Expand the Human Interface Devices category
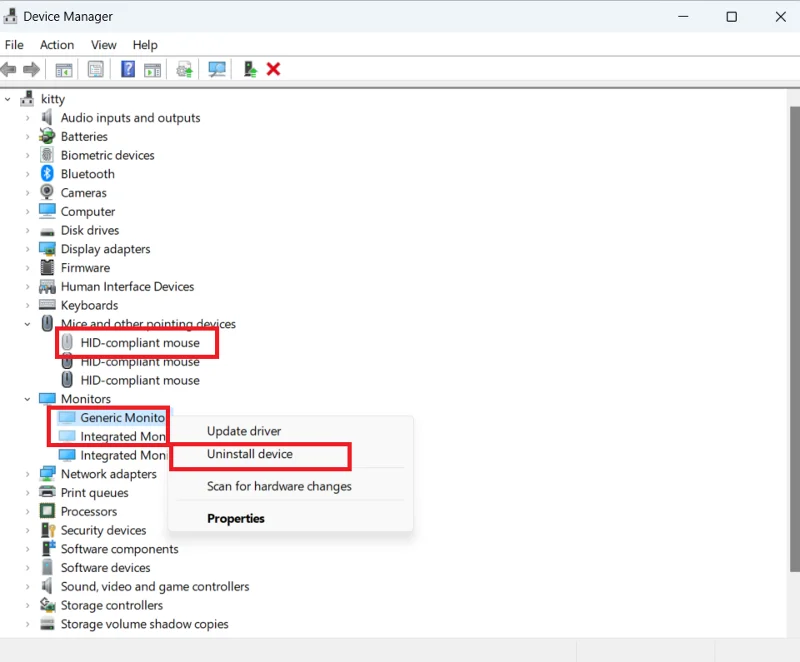 [x=28, y=287]
